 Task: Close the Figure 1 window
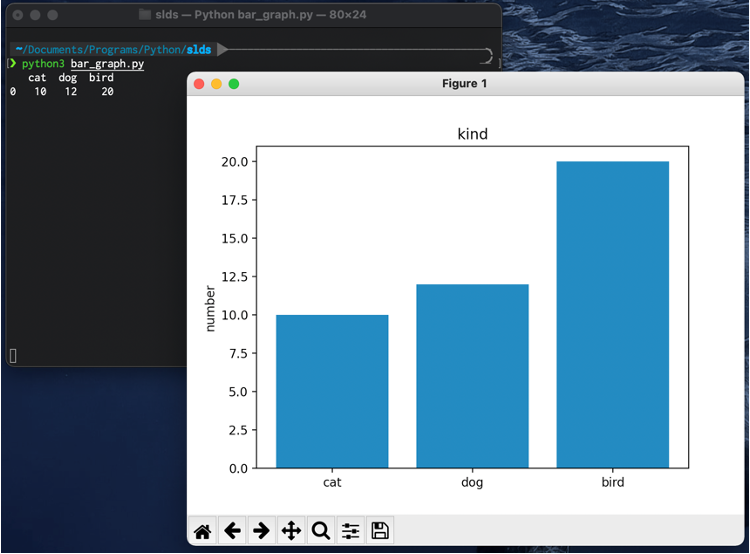(198, 84)
